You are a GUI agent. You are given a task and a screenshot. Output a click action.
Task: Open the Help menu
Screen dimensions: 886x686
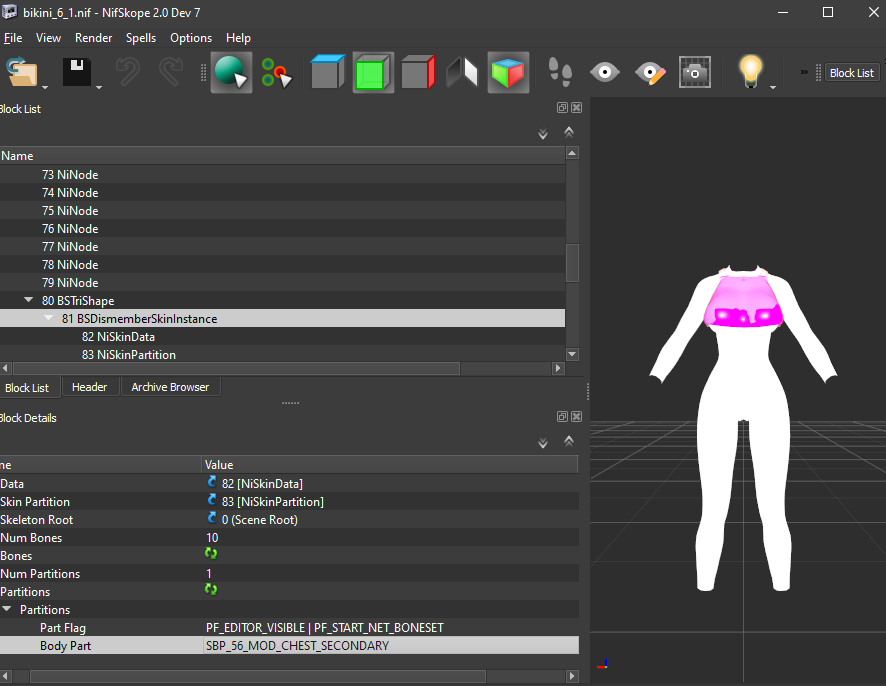238,38
